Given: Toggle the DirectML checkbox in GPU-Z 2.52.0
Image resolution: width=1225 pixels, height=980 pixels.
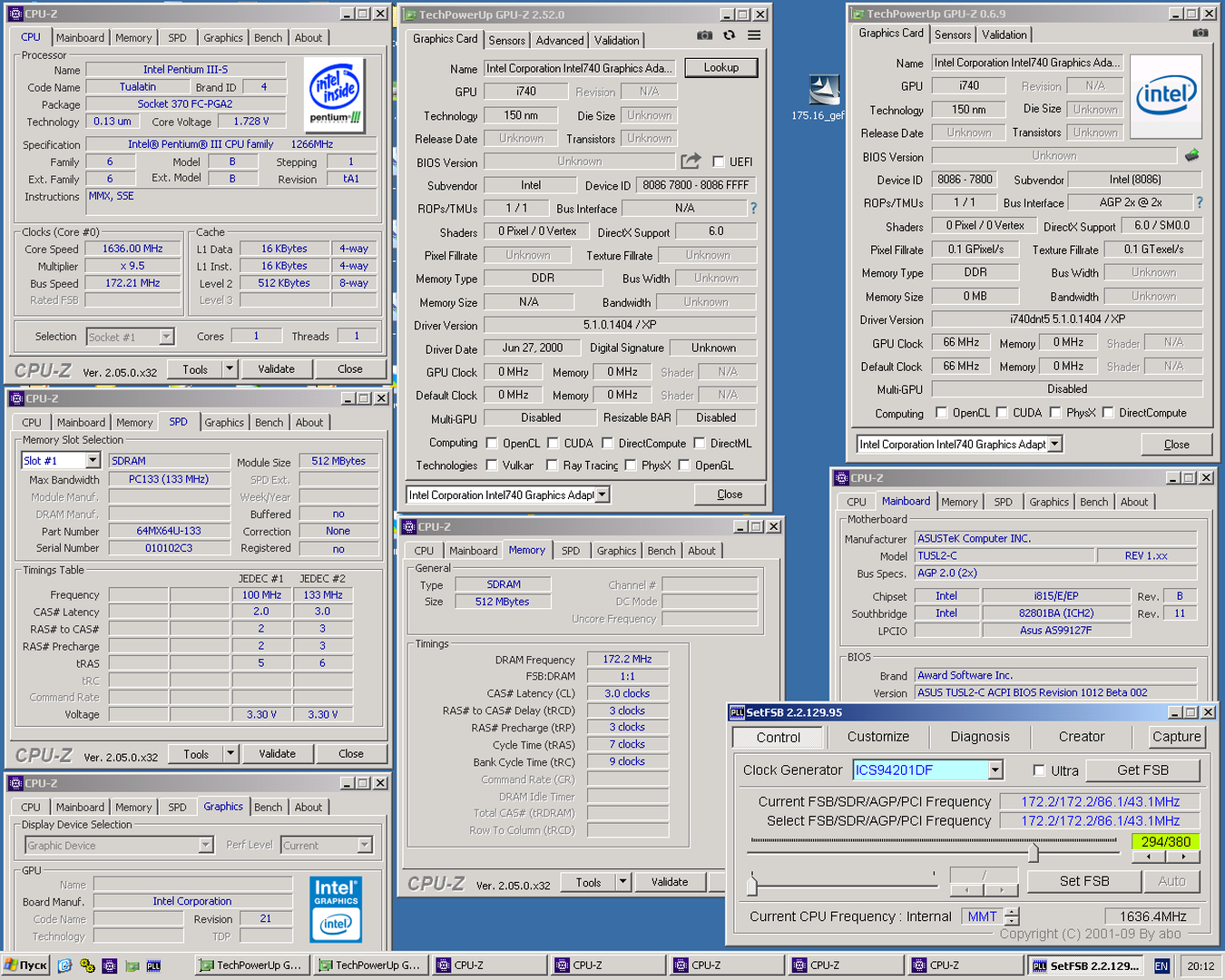Looking at the screenshot, I should click(x=700, y=443).
